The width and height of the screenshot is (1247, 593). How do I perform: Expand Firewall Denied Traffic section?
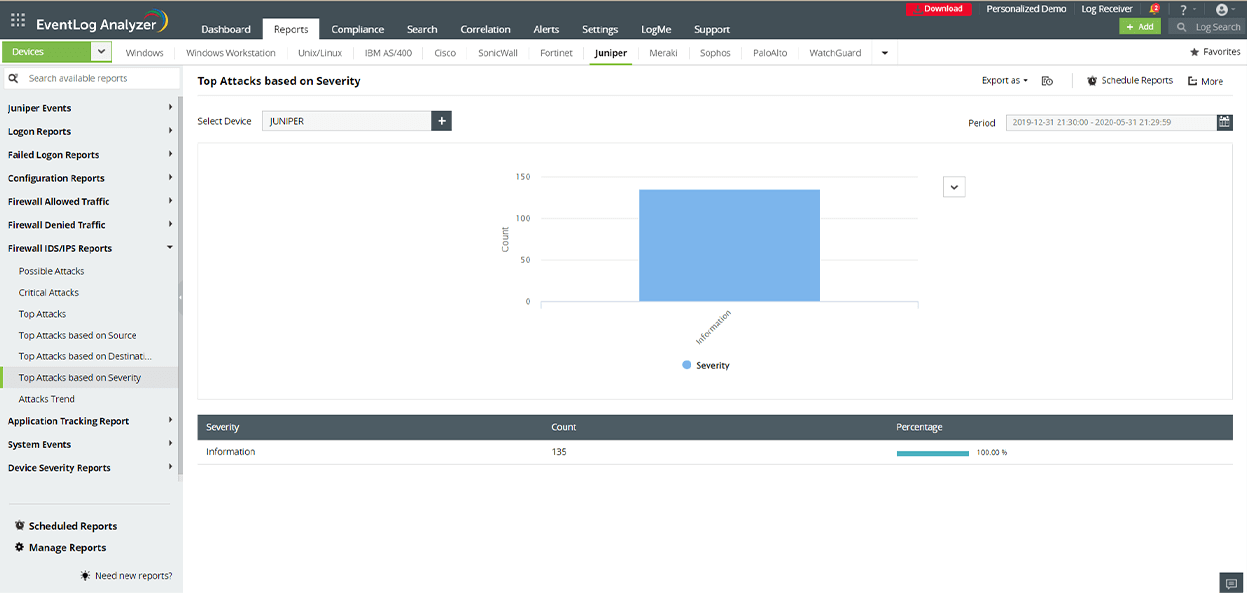90,225
